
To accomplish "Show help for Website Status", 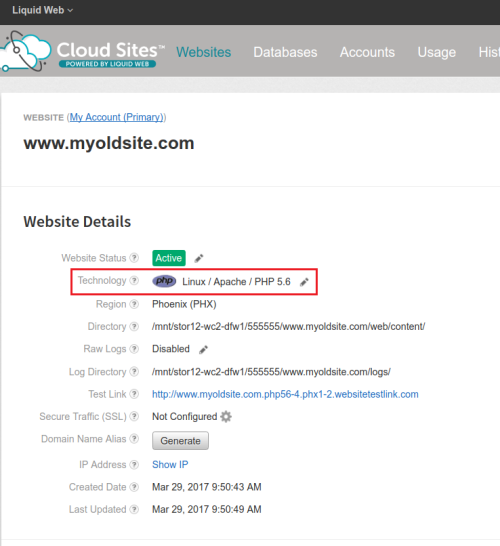I will (134, 258).
